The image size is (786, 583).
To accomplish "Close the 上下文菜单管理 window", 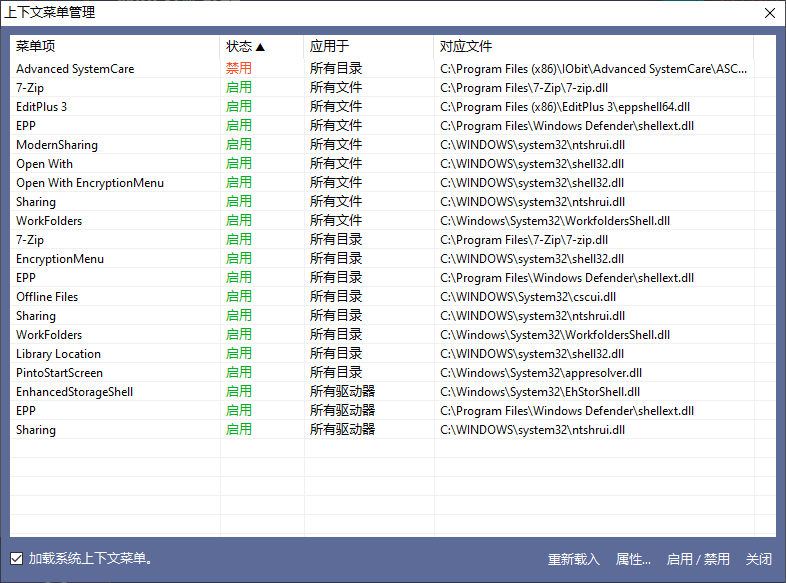I will (770, 13).
